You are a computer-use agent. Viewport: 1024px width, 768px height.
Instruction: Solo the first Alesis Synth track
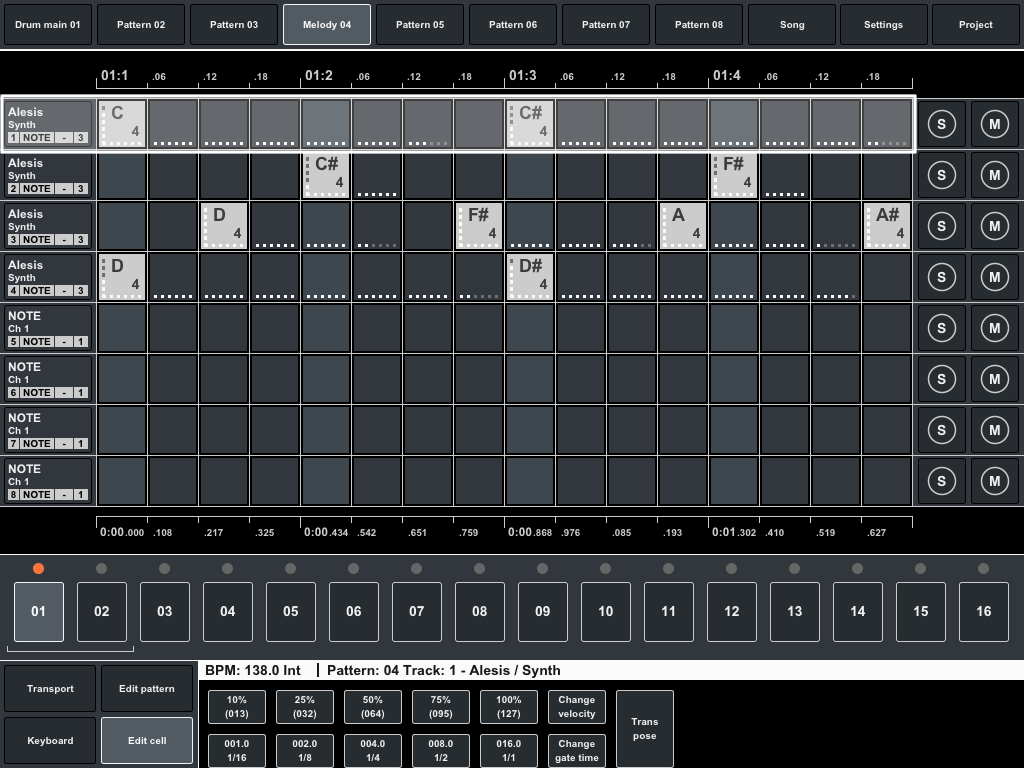(941, 124)
